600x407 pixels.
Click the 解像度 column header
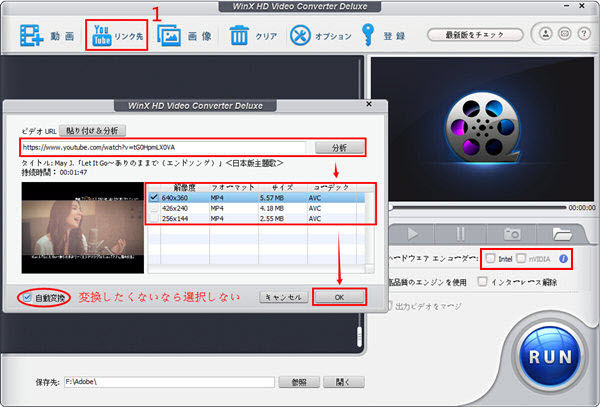coord(185,187)
